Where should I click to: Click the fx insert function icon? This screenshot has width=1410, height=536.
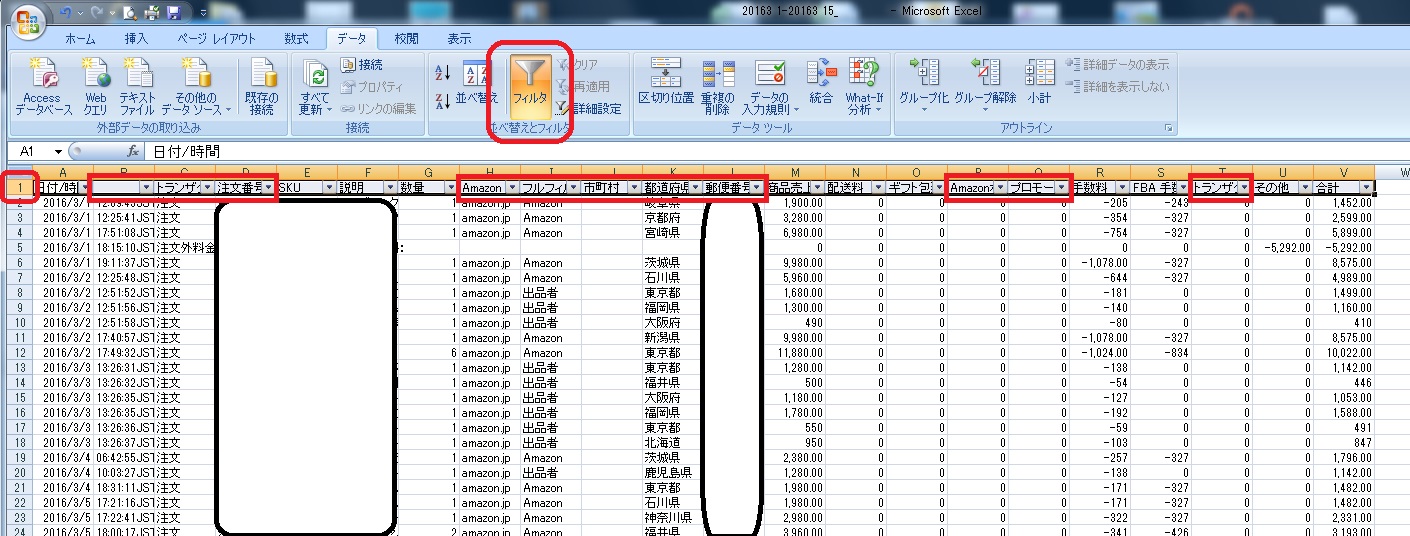pos(133,152)
